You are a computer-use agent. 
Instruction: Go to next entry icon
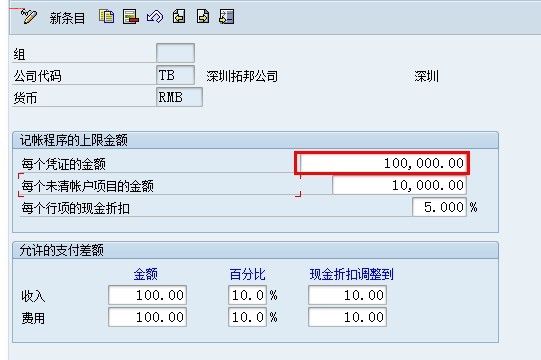pyautogui.click(x=203, y=16)
